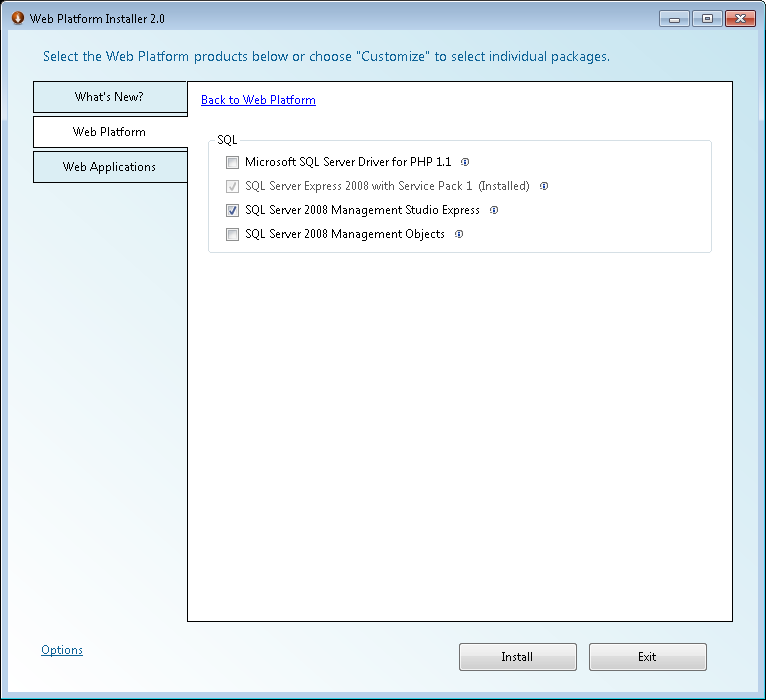Screen dimensions: 766x700
Task: Open info icon for Management Studio Express
Action: pyautogui.click(x=494, y=210)
